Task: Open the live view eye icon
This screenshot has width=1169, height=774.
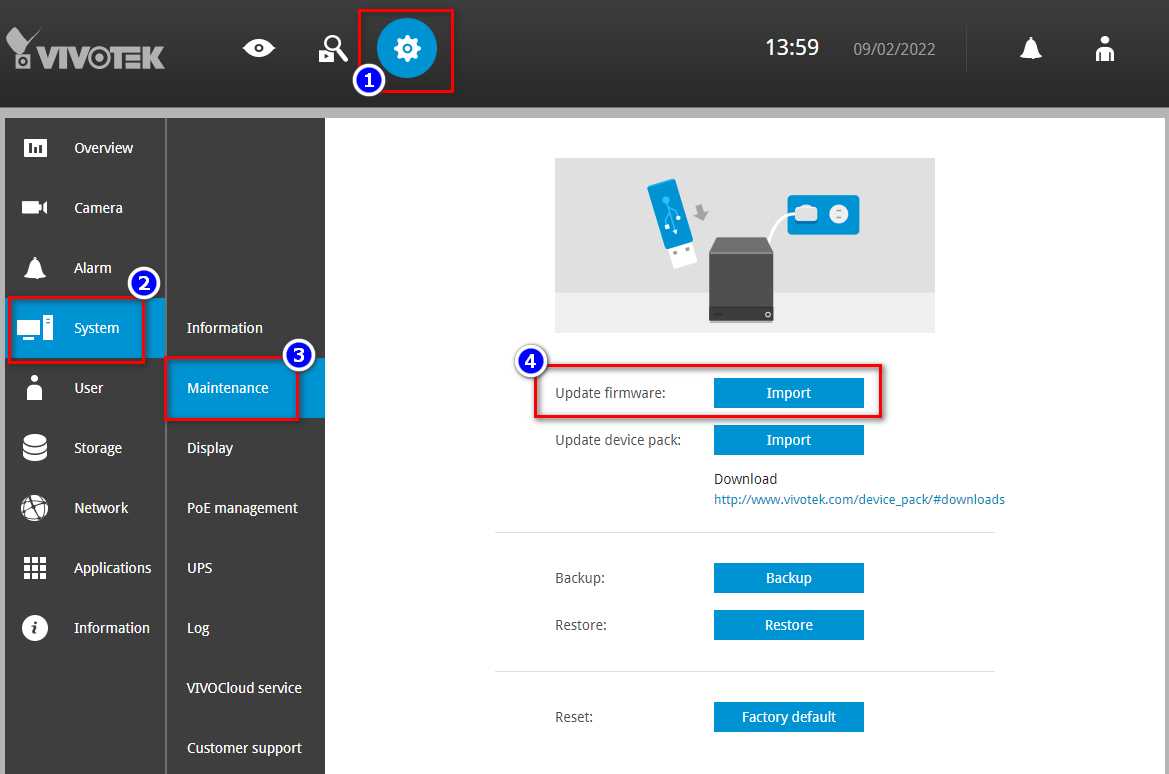Action: click(x=258, y=47)
